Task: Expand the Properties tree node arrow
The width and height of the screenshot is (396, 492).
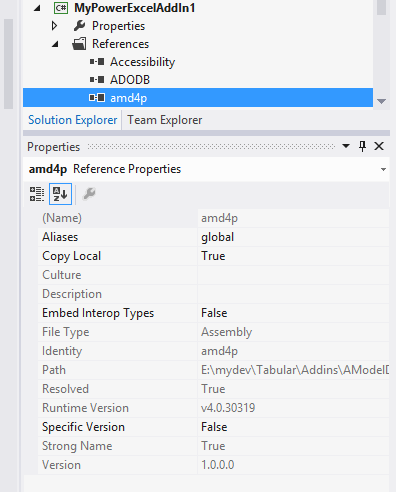Action: pyautogui.click(x=54, y=26)
